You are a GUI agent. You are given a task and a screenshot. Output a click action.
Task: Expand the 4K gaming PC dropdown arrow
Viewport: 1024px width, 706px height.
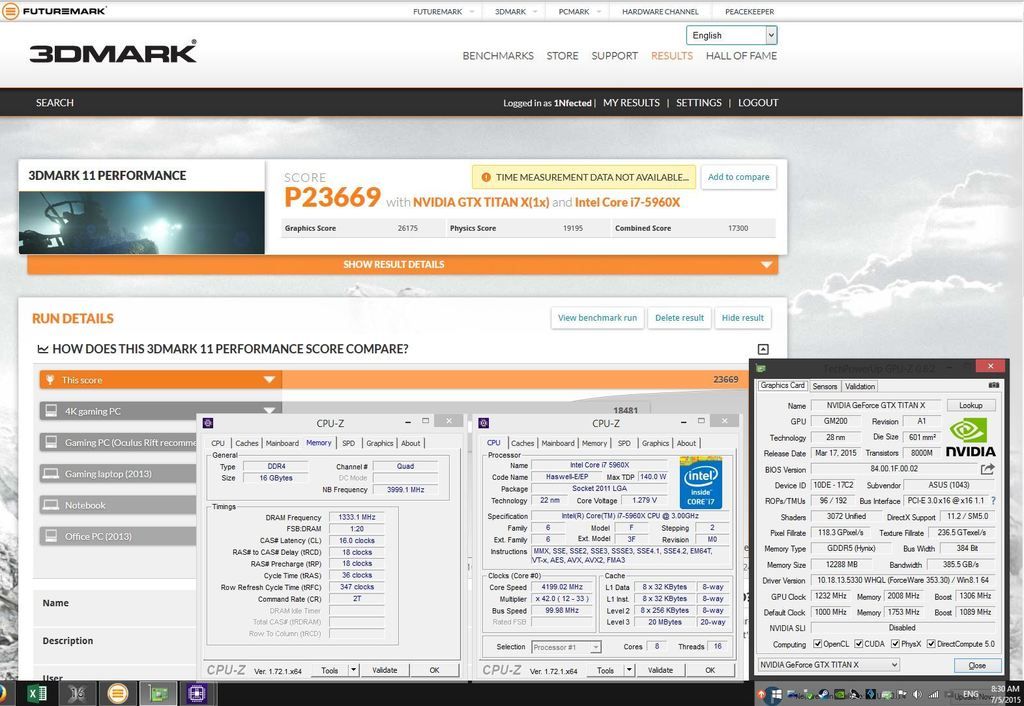[x=269, y=411]
